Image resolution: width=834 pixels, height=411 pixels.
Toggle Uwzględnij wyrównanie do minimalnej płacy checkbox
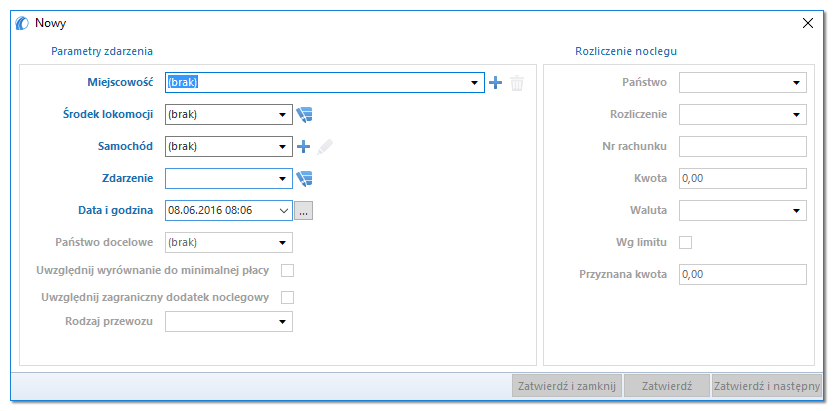(x=288, y=271)
